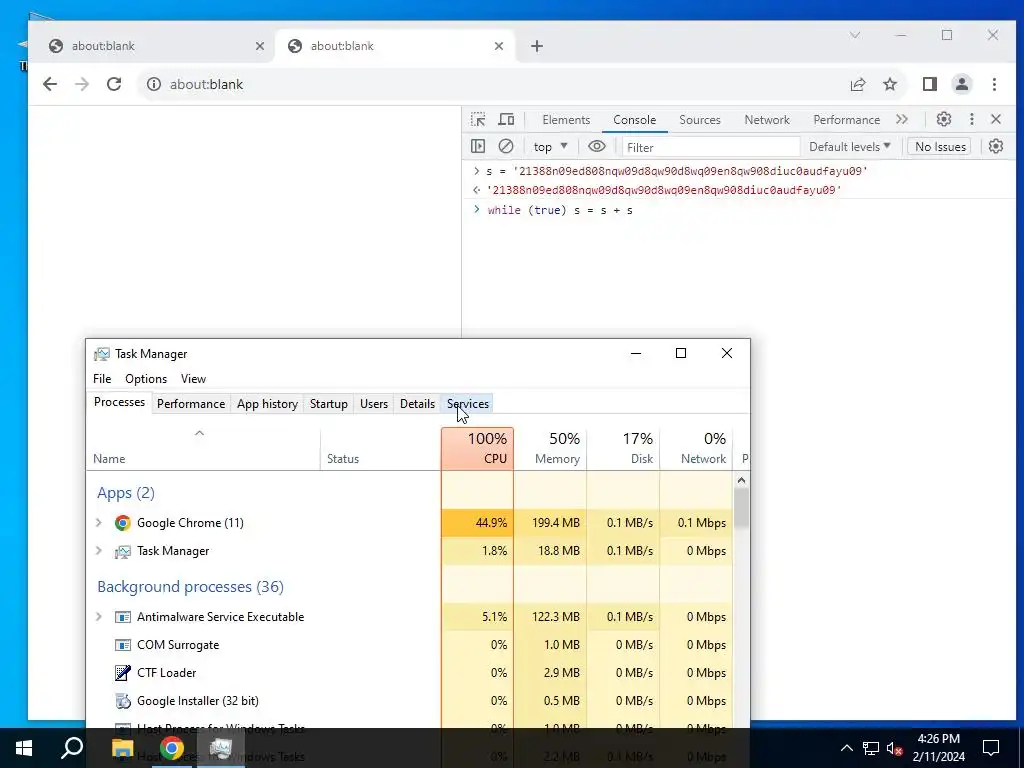Sort processes by the Disk column
Screen dimensions: 1024x768
coord(624,449)
